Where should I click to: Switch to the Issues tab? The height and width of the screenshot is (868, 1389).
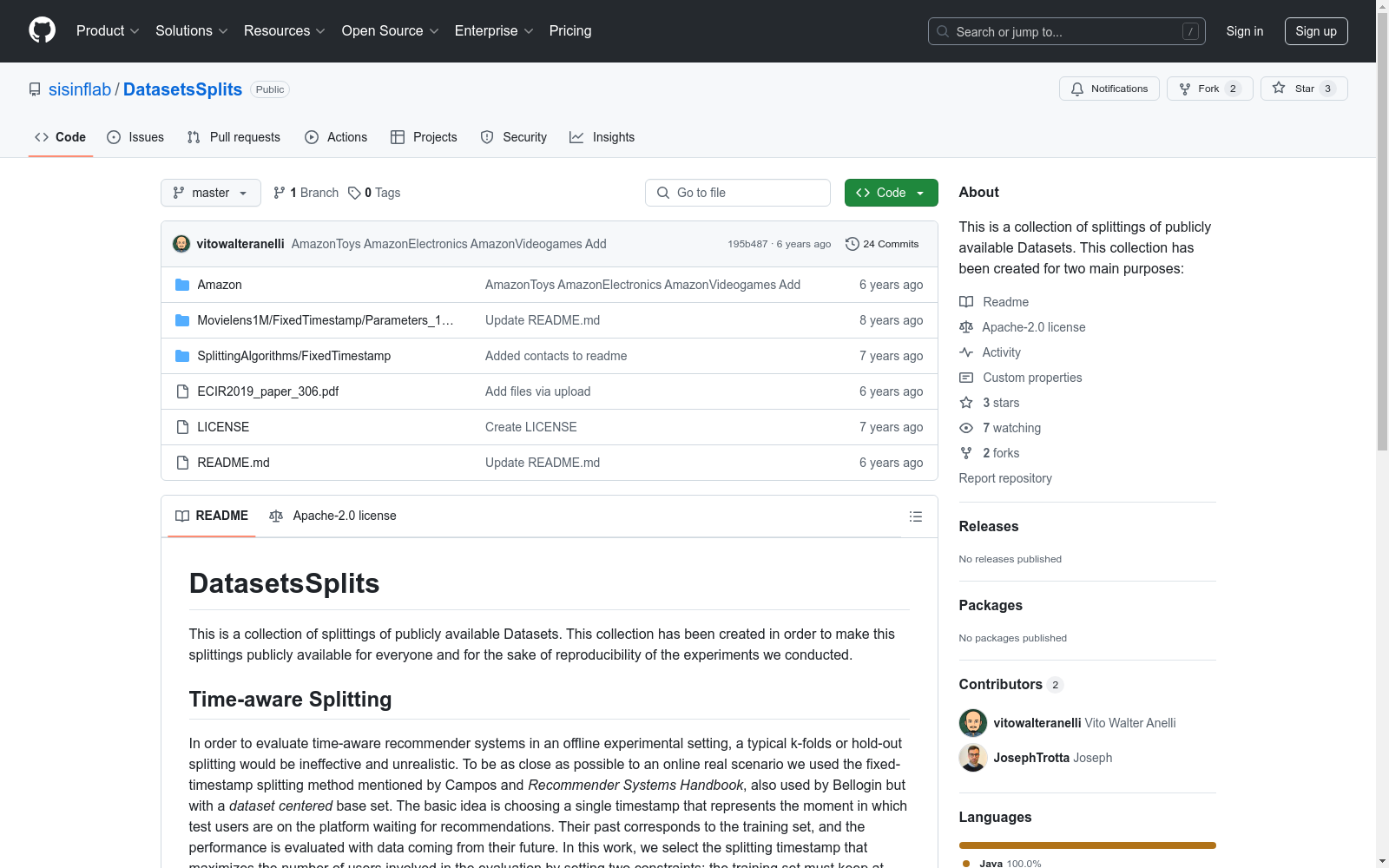coord(135,137)
